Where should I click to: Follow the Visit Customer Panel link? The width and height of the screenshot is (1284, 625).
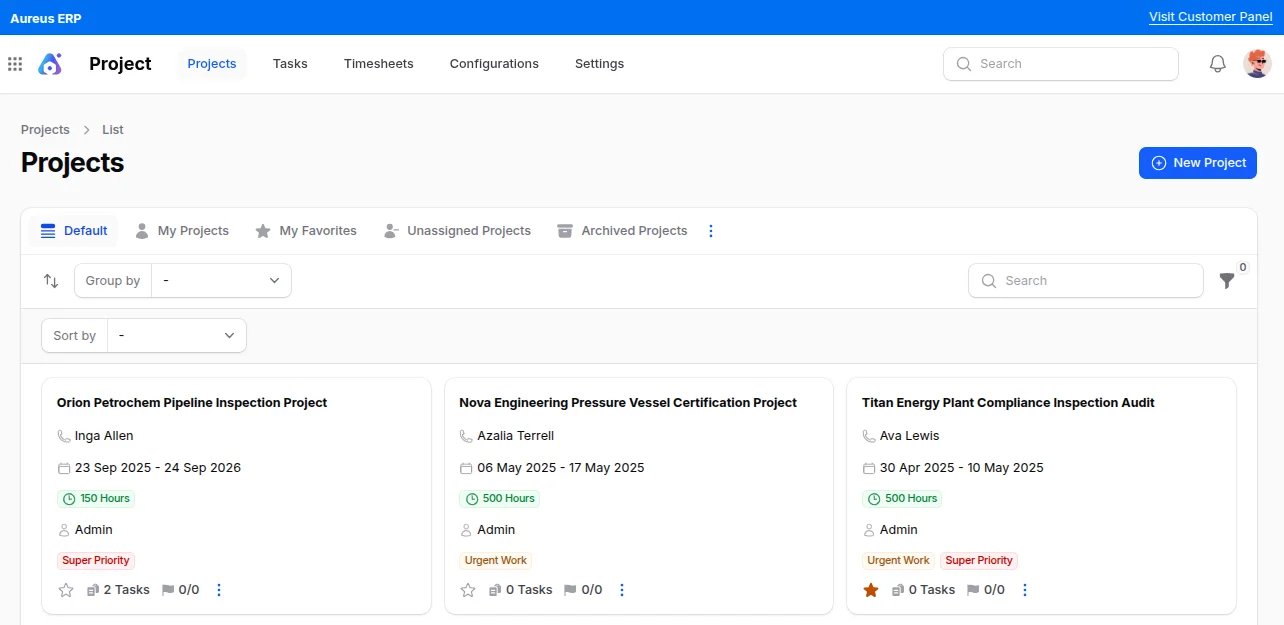pos(1211,17)
